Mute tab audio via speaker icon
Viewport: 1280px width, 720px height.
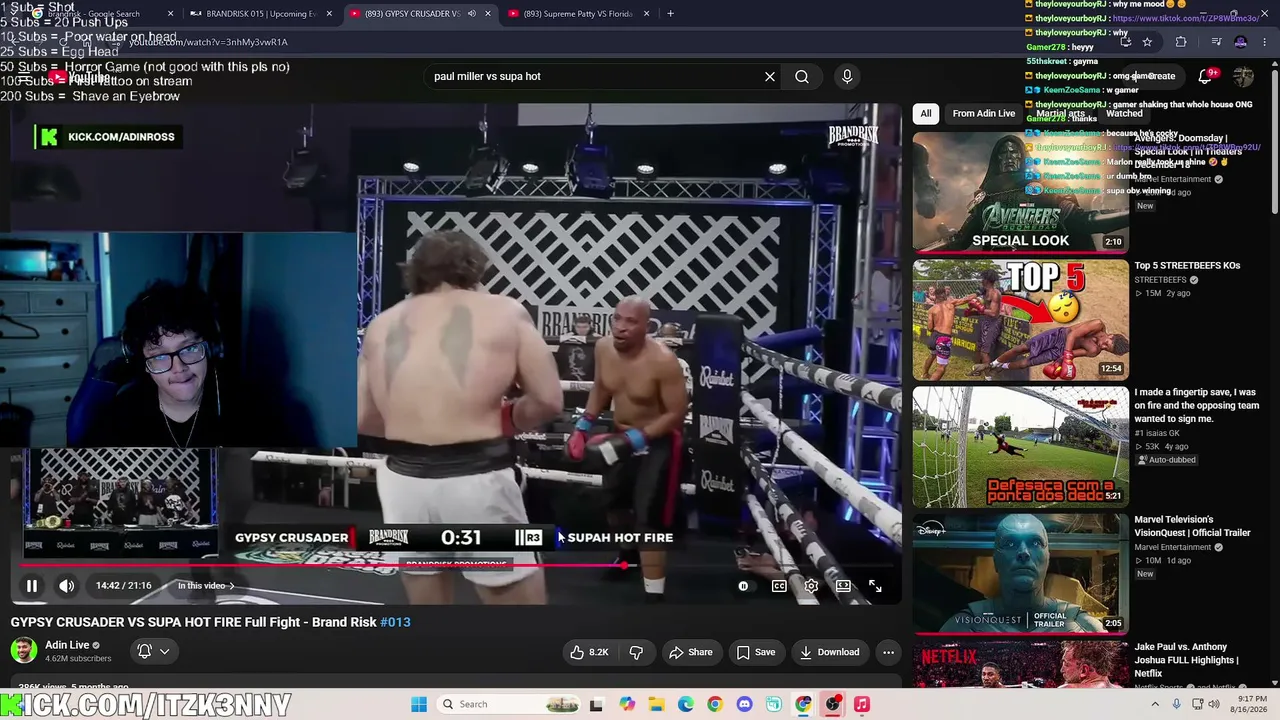471,14
